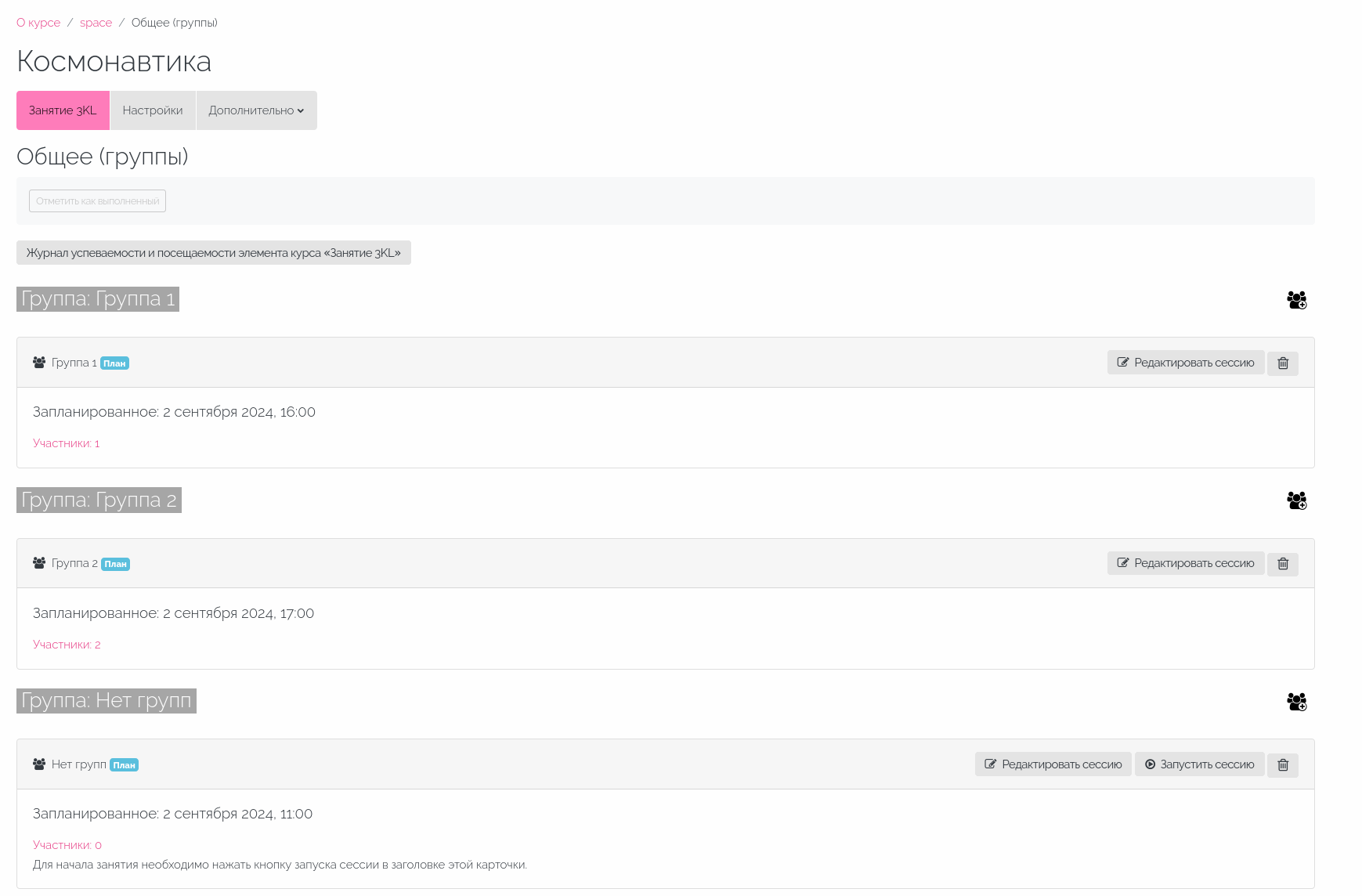Open the Журнал успеваемости и посещаемости button
The height and width of the screenshot is (896, 1362).
(x=214, y=253)
